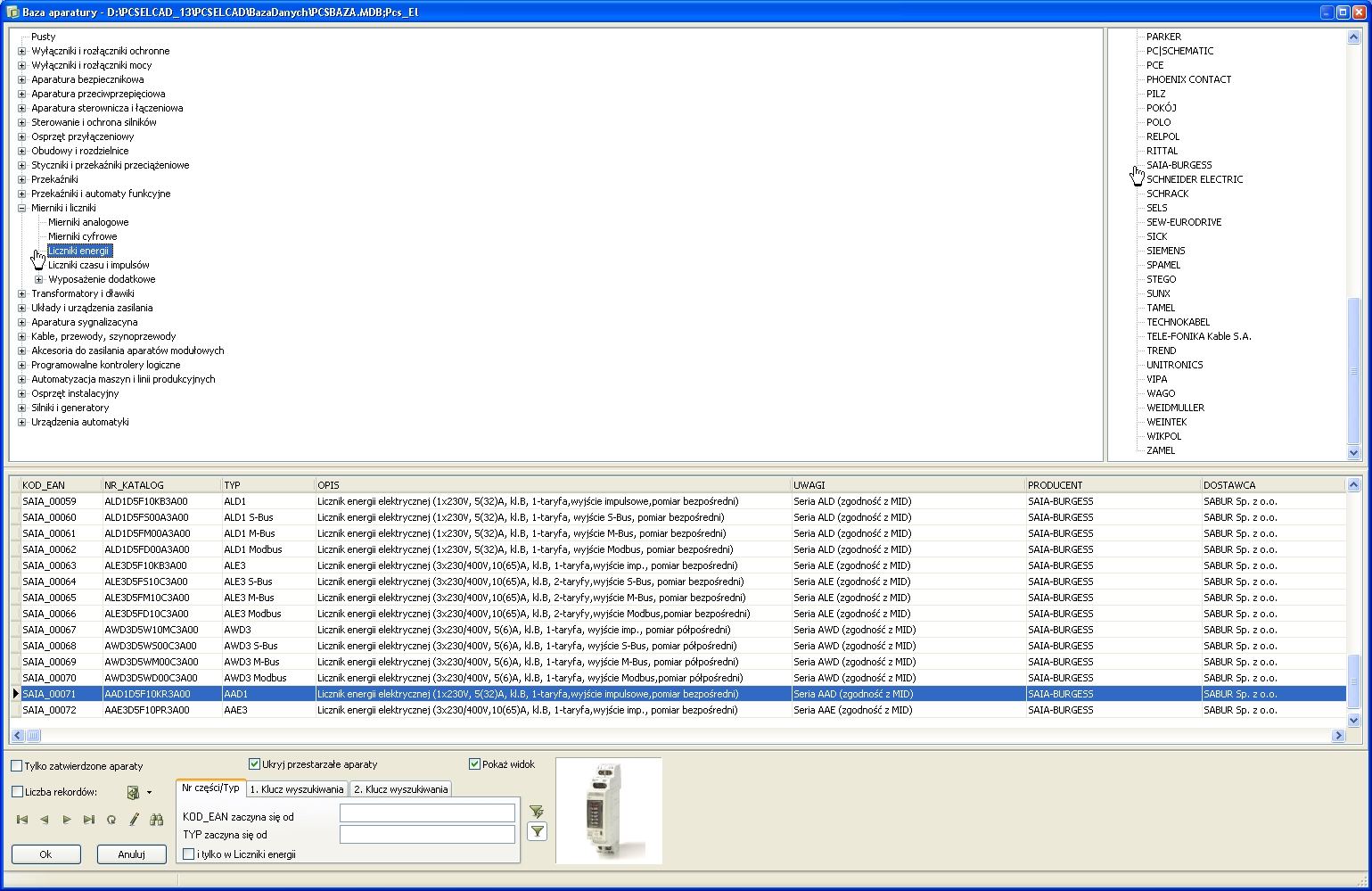The width and height of the screenshot is (1372, 891).
Task: Select the Pusty tree entry
Action: point(44,37)
